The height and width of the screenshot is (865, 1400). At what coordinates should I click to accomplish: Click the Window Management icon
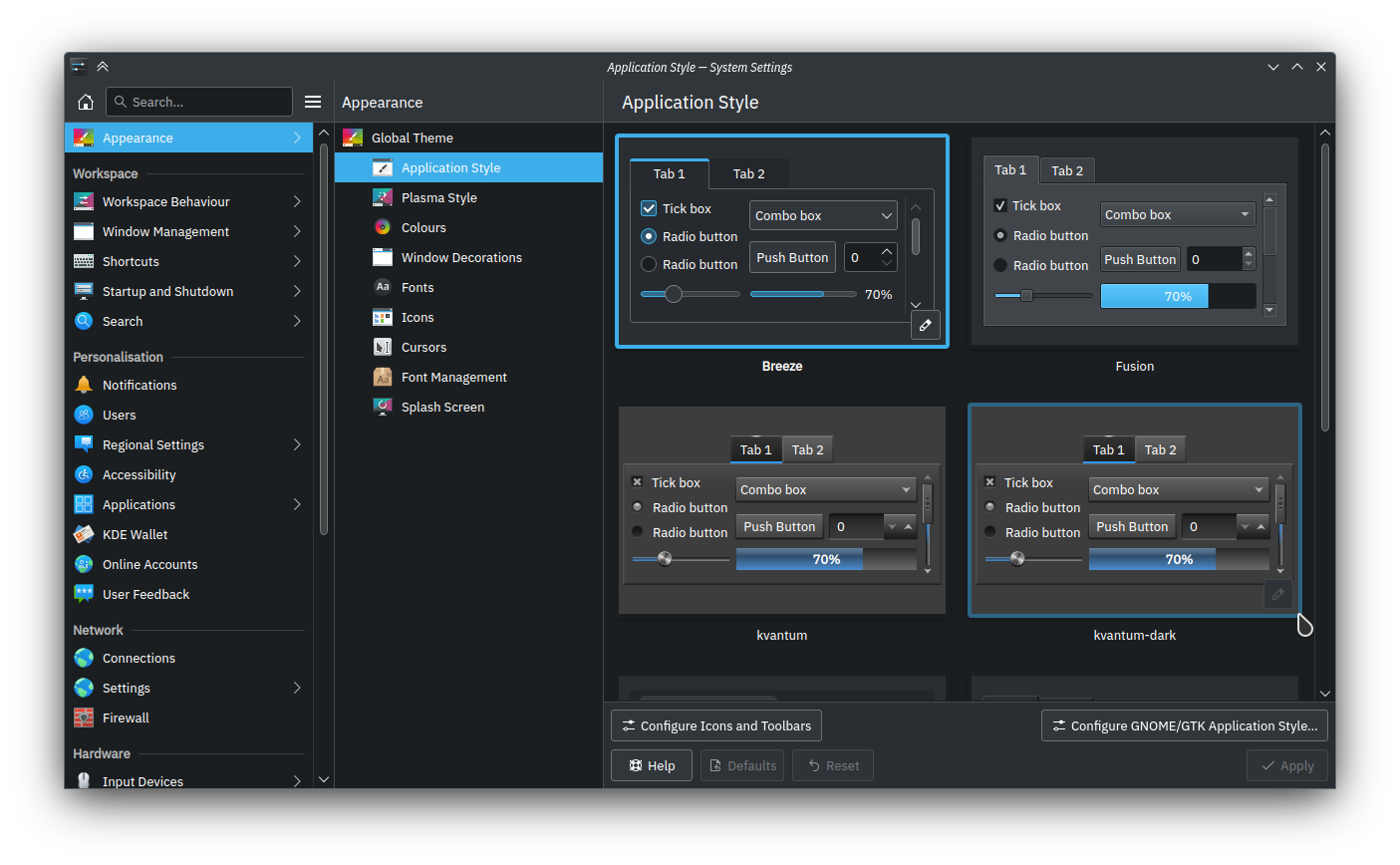tap(84, 231)
